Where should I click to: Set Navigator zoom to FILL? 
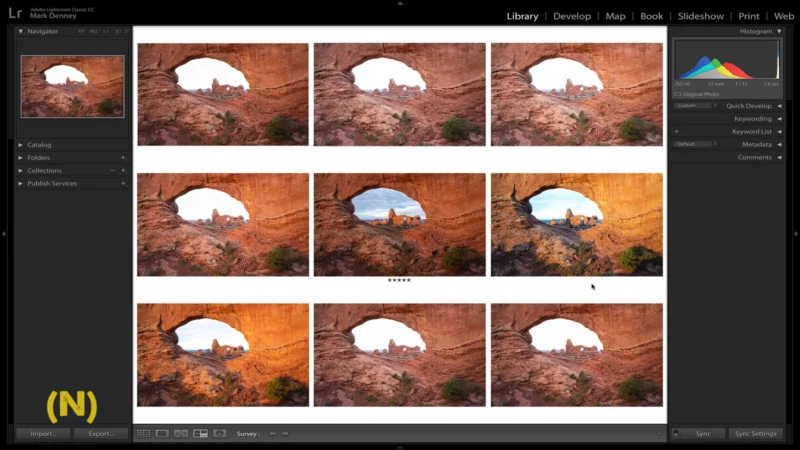pos(94,32)
